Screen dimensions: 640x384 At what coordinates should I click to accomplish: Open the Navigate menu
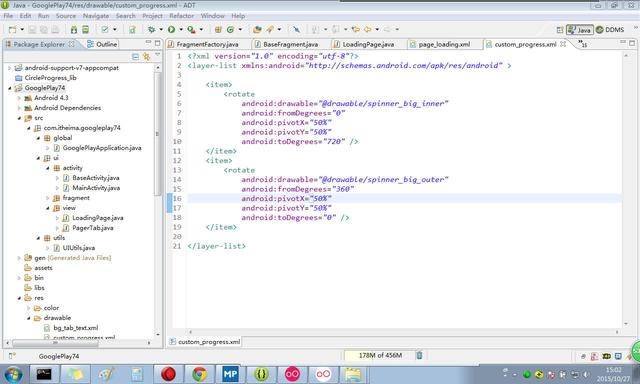point(96,16)
